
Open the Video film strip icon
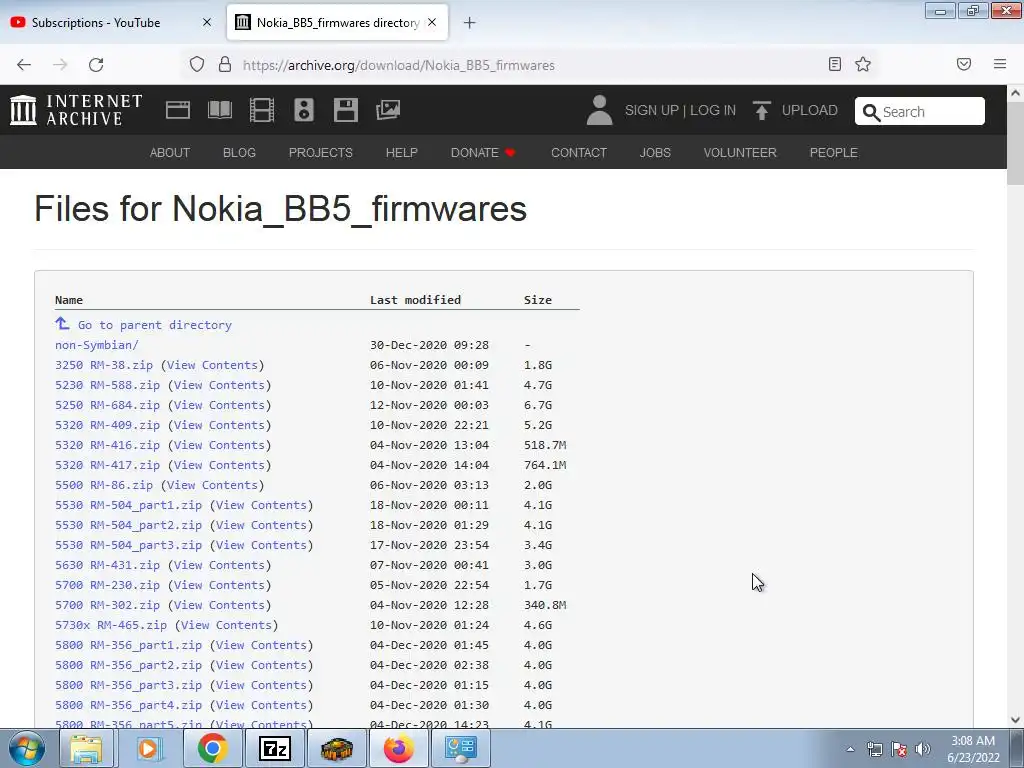[262, 110]
